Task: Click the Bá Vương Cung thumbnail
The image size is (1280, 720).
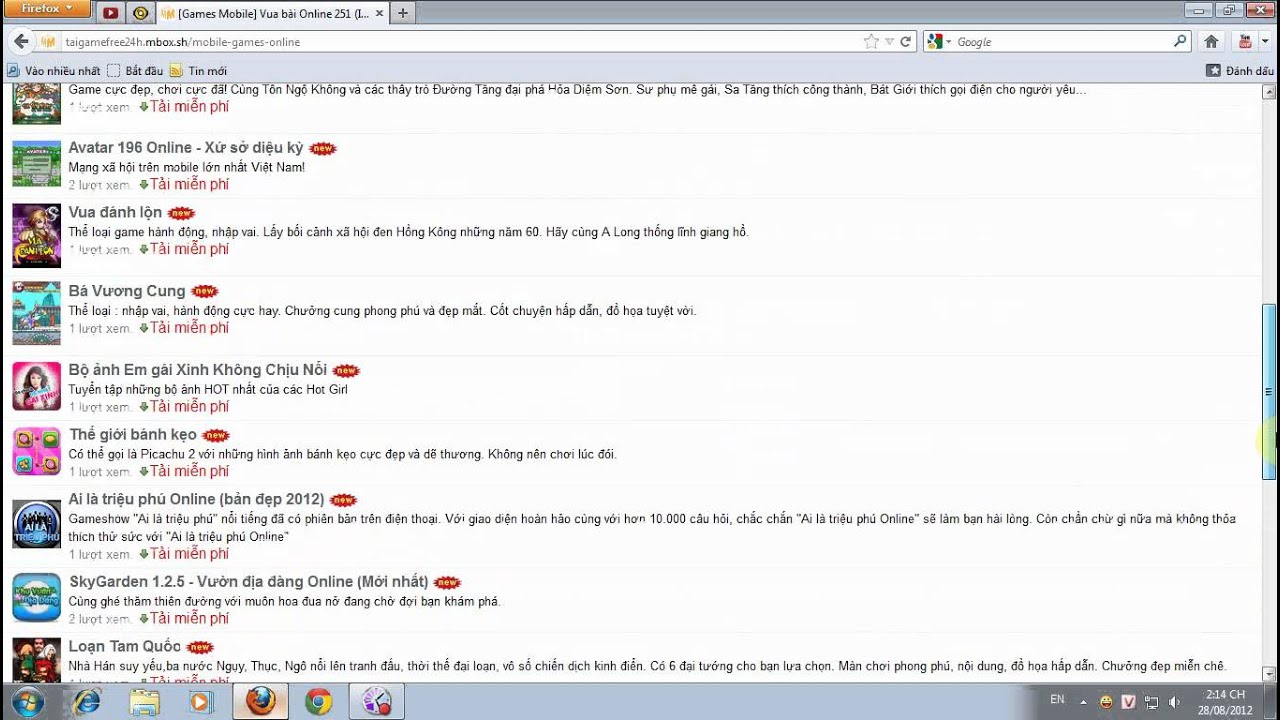Action: click(x=36, y=314)
